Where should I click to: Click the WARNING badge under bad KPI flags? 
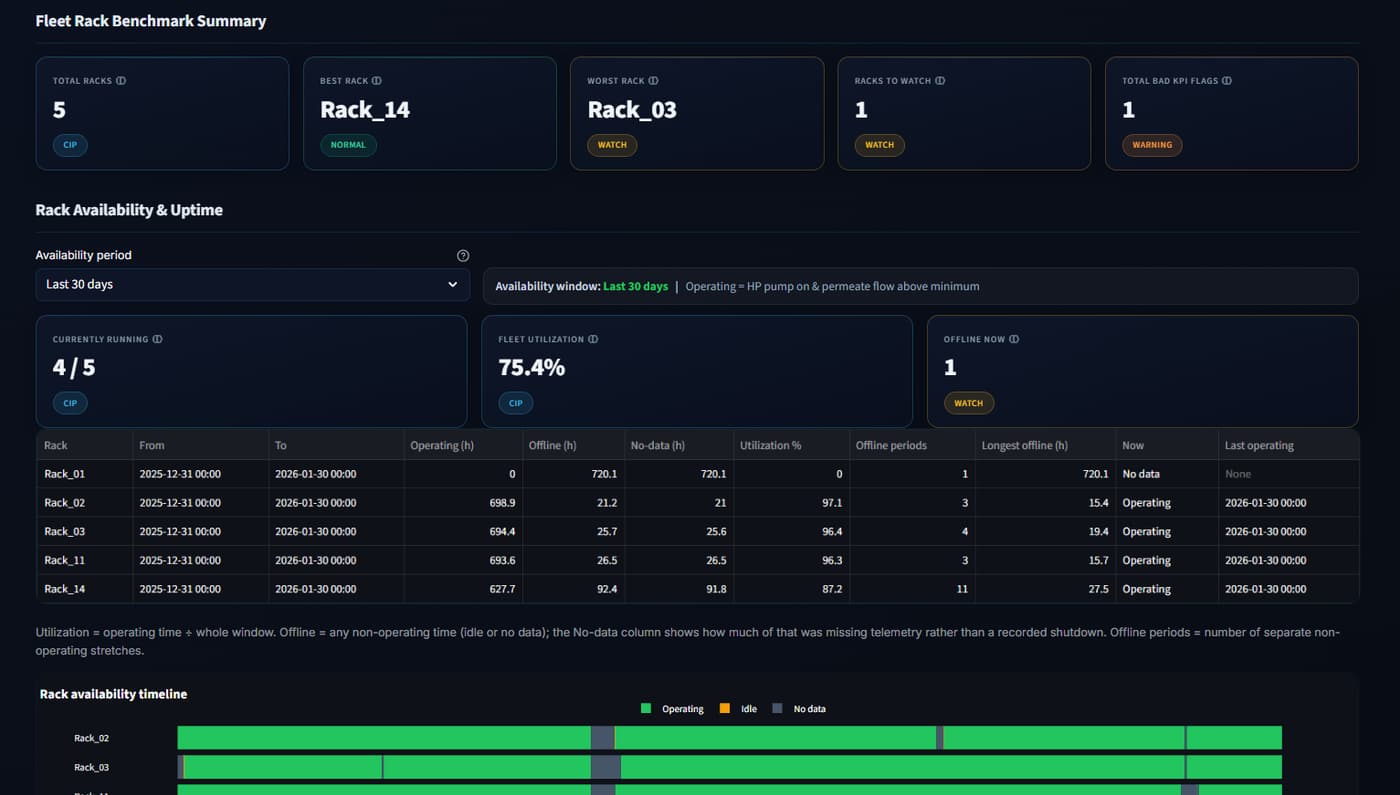point(1152,145)
